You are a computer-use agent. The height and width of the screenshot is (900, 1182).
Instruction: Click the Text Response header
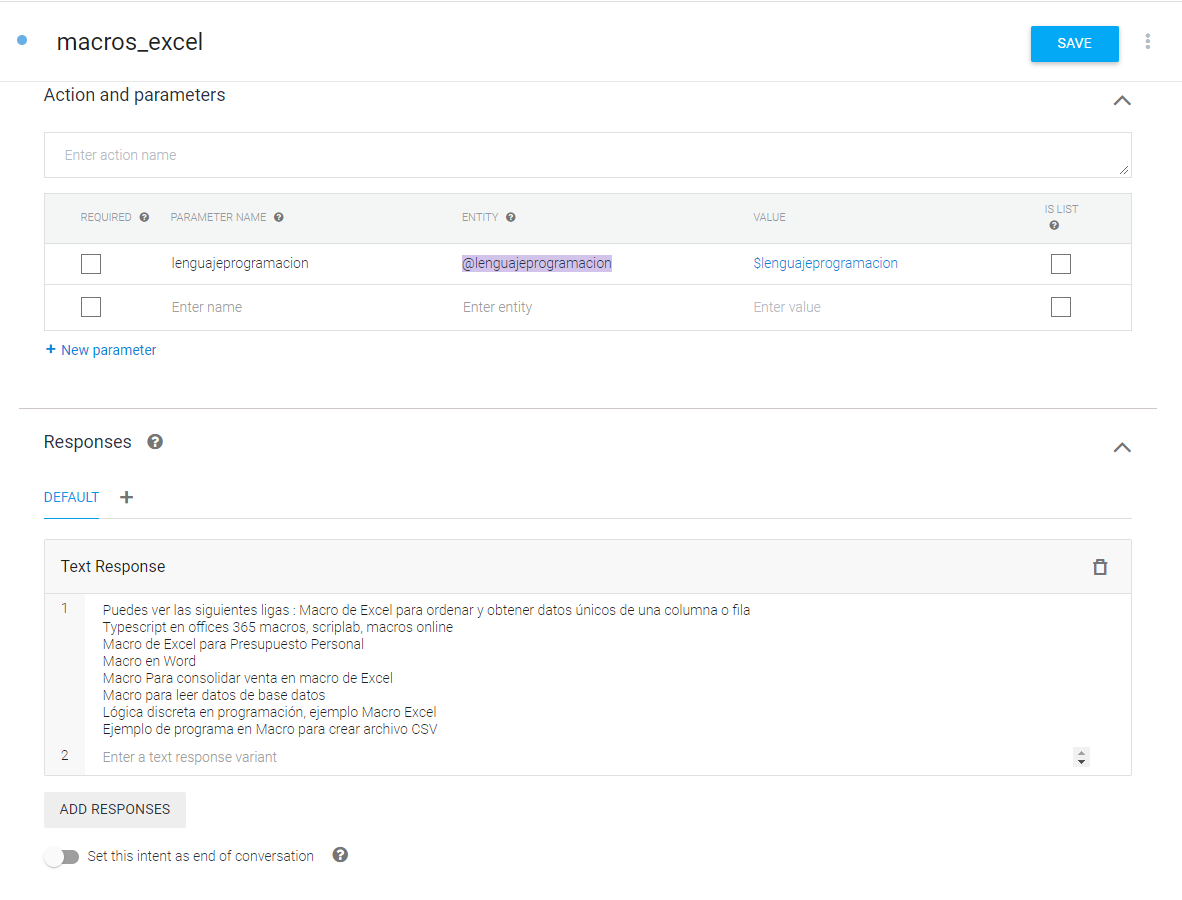coord(113,567)
